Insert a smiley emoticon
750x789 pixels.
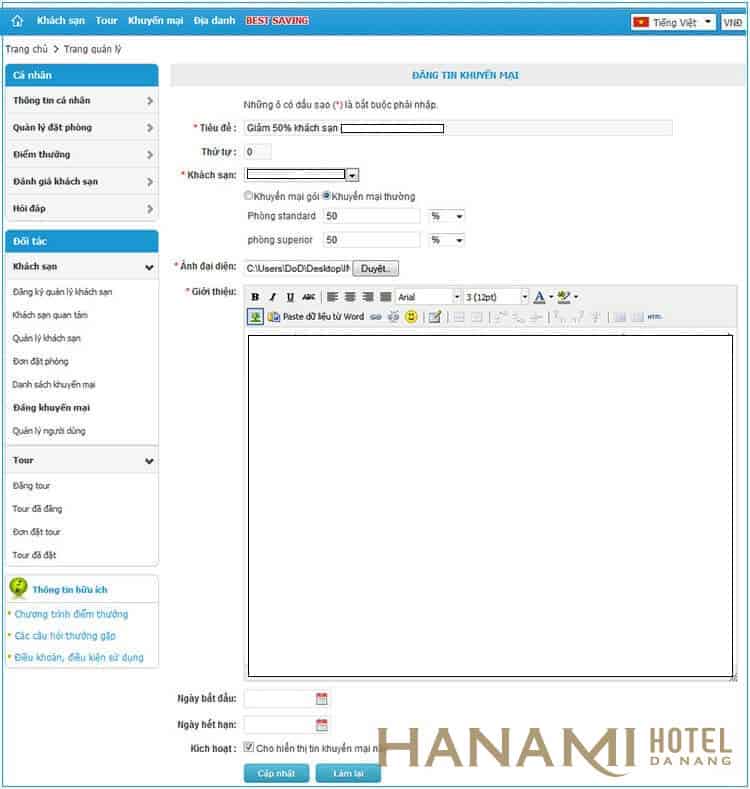click(x=411, y=317)
